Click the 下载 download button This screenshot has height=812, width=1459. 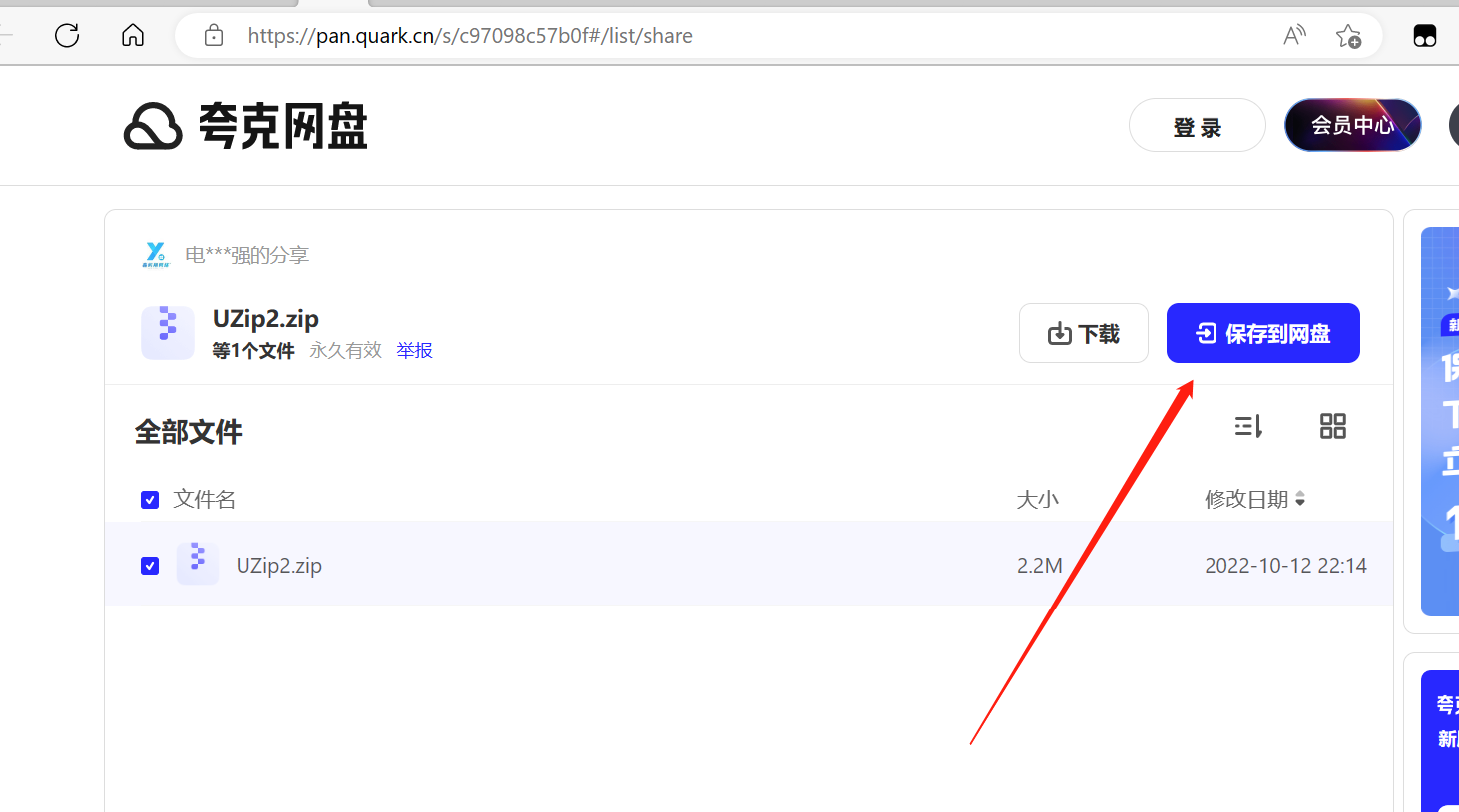point(1084,333)
